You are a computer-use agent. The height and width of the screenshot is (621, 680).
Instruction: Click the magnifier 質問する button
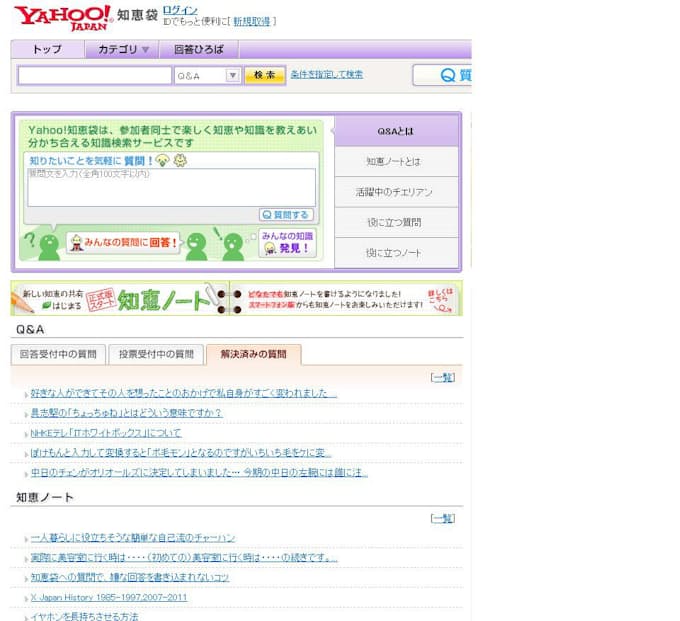[x=286, y=215]
